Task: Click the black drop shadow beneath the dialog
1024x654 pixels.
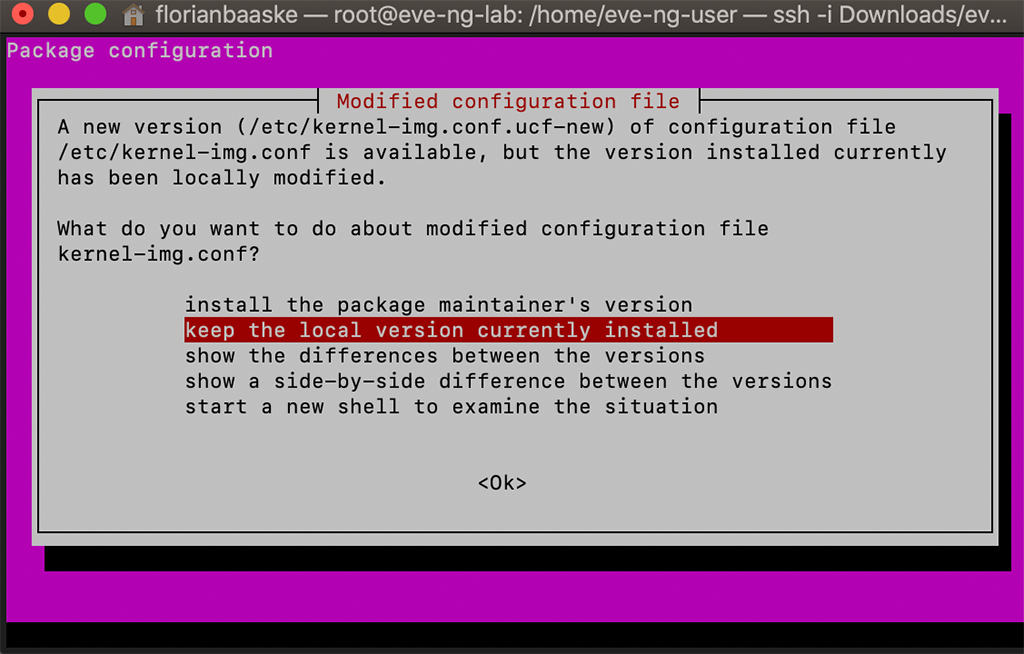Action: (528, 559)
